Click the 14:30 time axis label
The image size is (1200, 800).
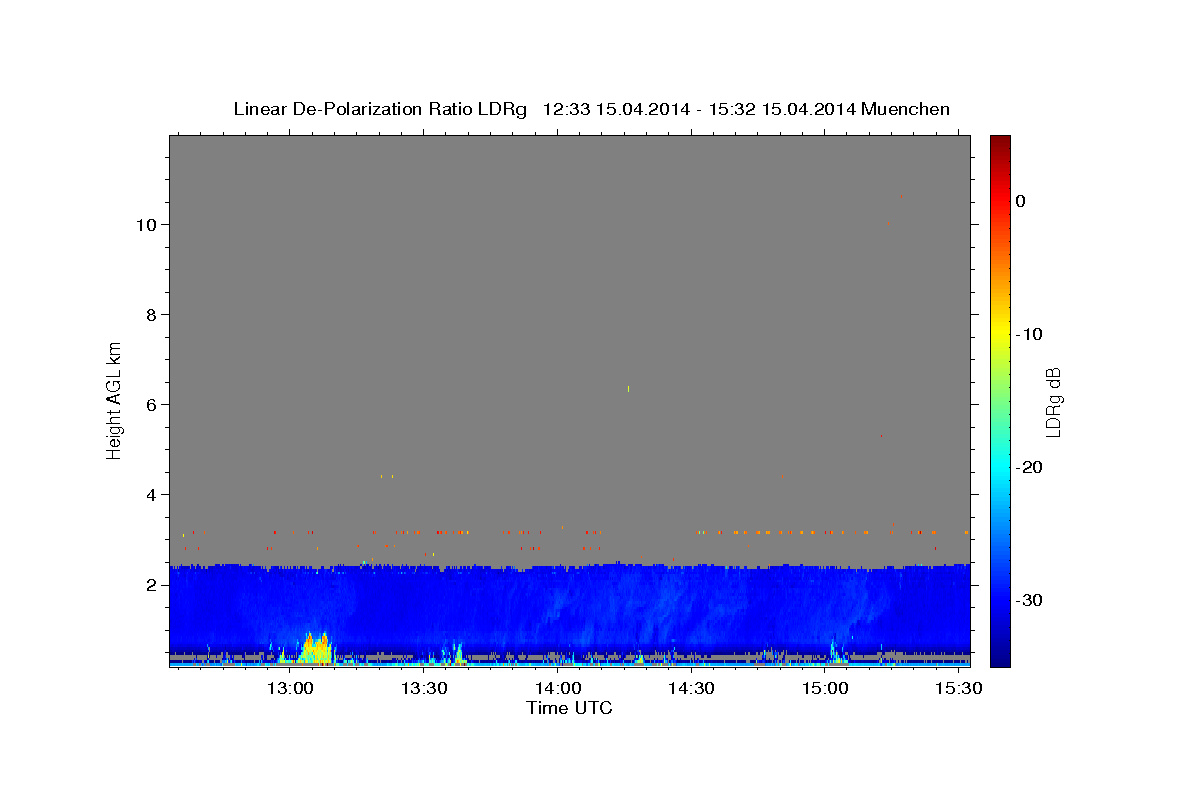691,688
